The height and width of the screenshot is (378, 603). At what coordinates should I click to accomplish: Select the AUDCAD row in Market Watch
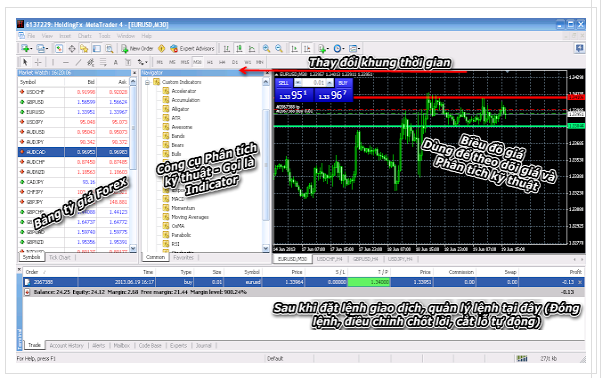click(x=73, y=152)
